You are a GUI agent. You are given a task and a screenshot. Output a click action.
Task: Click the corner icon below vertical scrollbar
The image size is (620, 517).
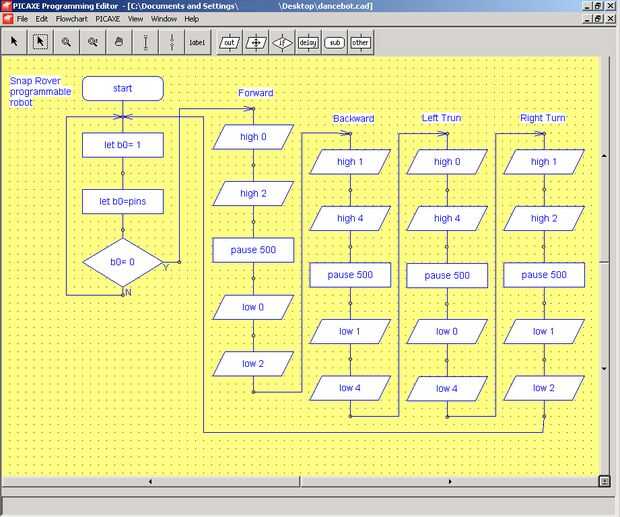604,481
